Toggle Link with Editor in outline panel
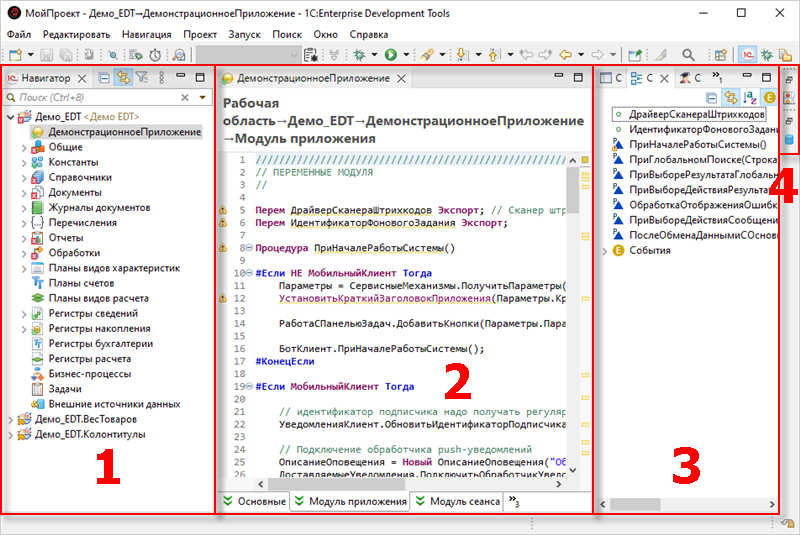 [x=732, y=97]
